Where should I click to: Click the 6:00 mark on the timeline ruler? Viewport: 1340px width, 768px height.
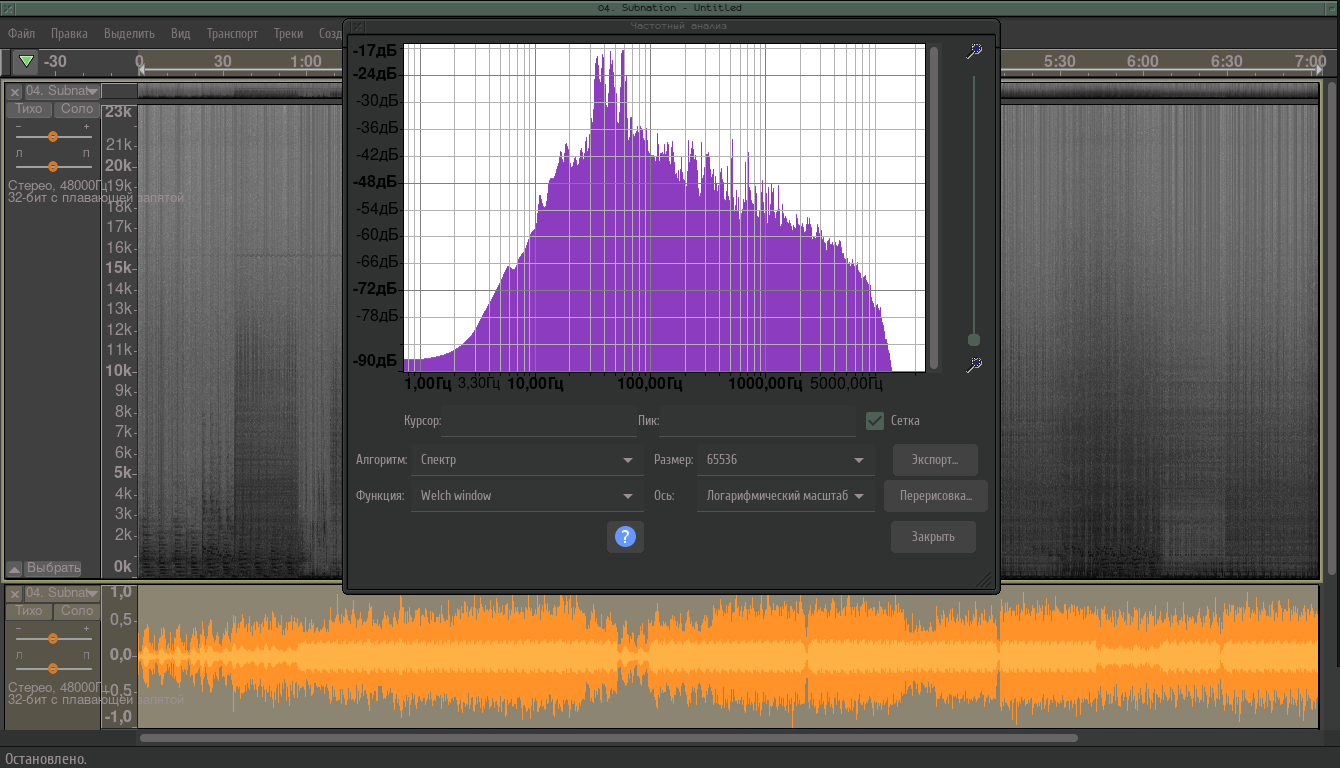click(x=1143, y=62)
